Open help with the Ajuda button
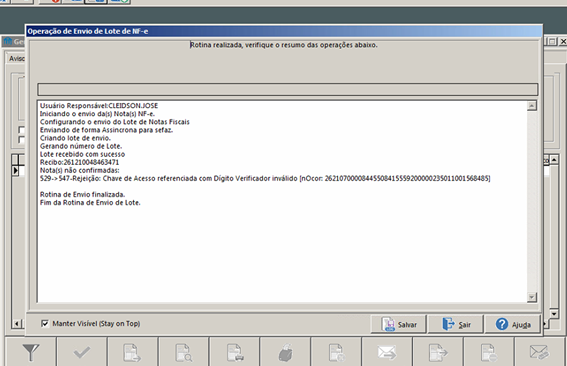The height and width of the screenshot is (366, 567). tap(512, 324)
